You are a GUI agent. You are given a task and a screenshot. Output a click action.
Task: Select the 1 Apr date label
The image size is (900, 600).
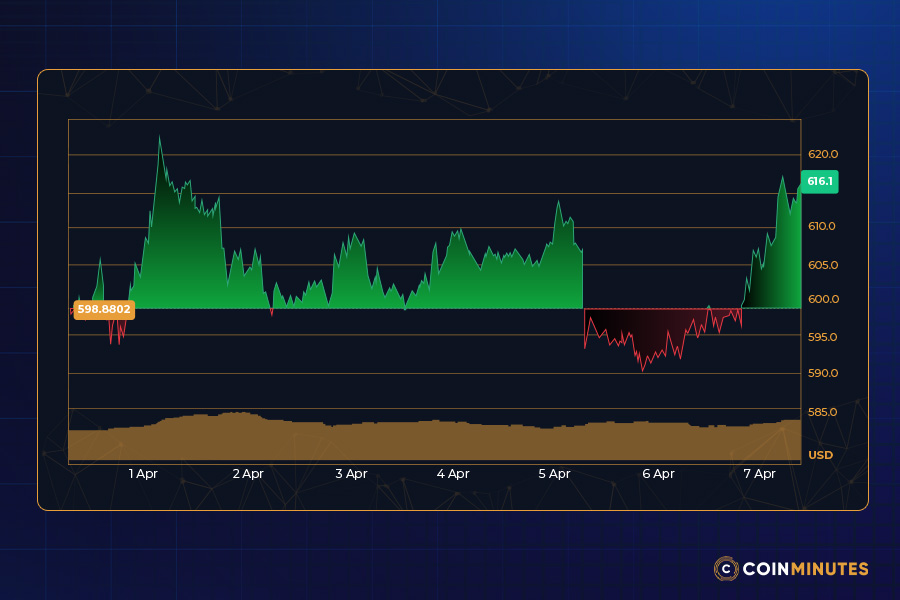(x=143, y=474)
